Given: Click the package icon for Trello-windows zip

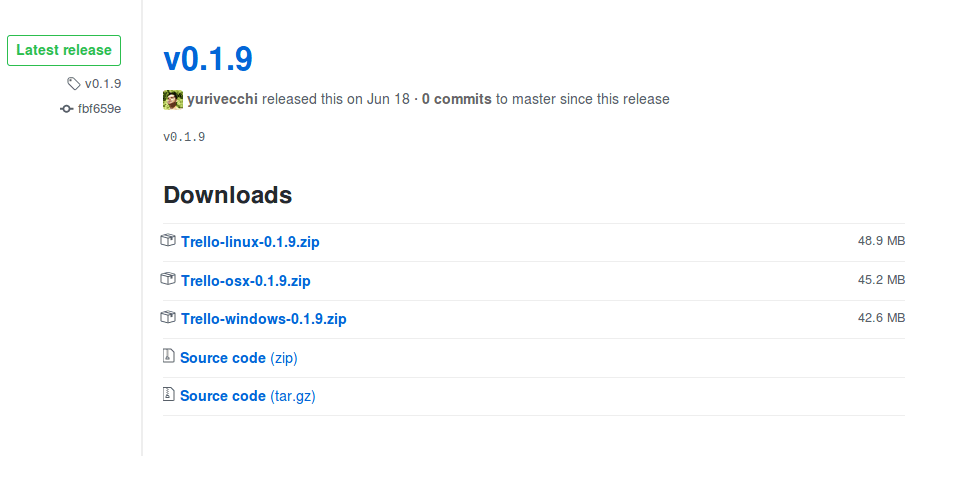Looking at the screenshot, I should [x=168, y=318].
